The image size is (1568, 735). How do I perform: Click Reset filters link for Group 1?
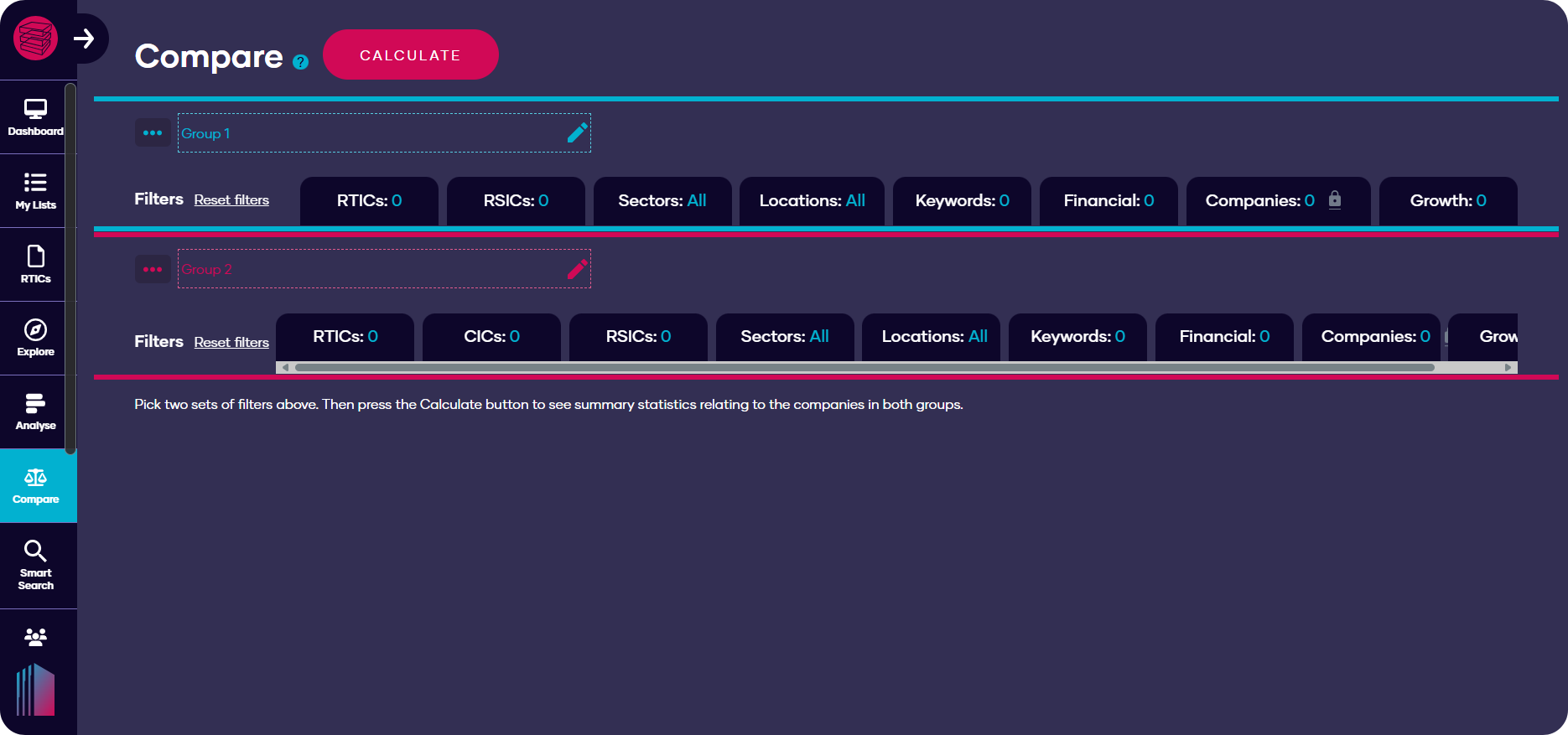(x=231, y=200)
